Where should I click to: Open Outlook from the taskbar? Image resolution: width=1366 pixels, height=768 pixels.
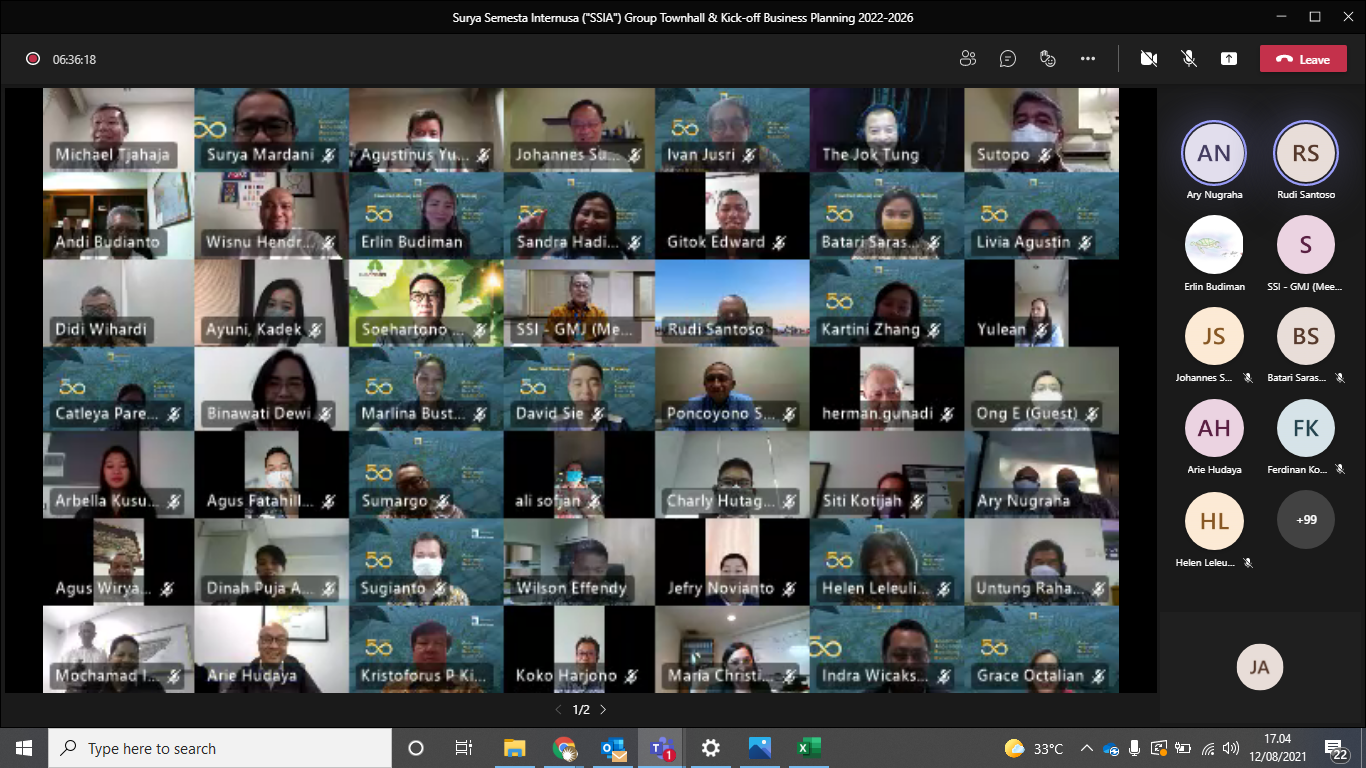point(613,748)
